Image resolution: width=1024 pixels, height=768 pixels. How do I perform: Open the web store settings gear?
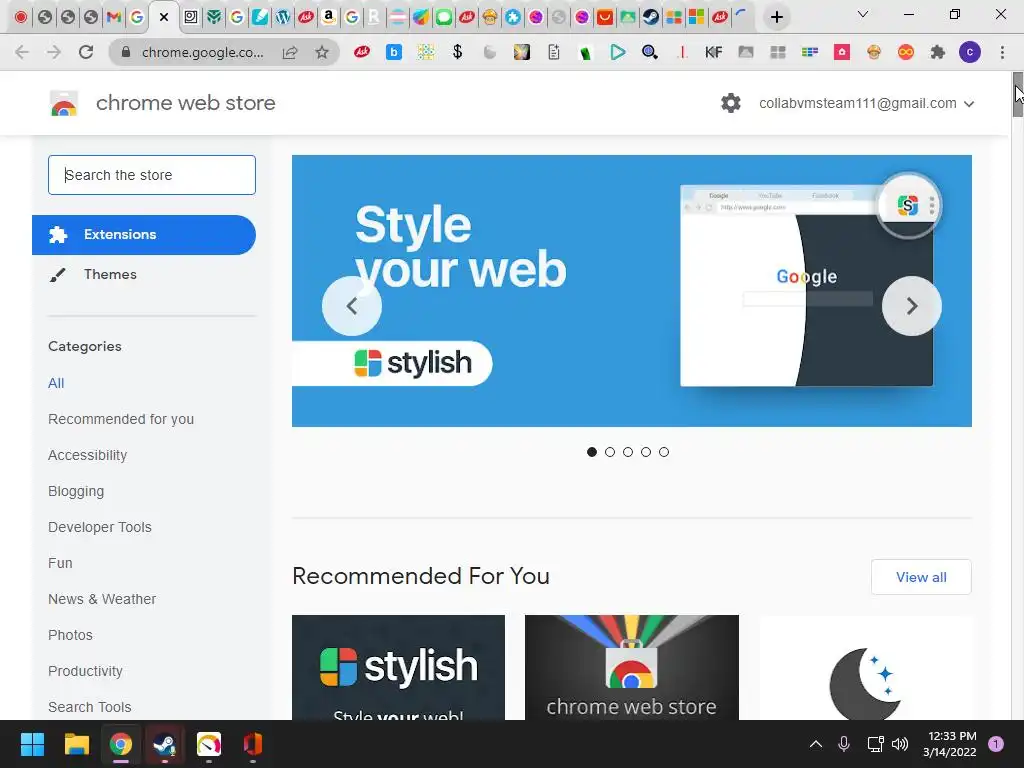click(x=731, y=103)
